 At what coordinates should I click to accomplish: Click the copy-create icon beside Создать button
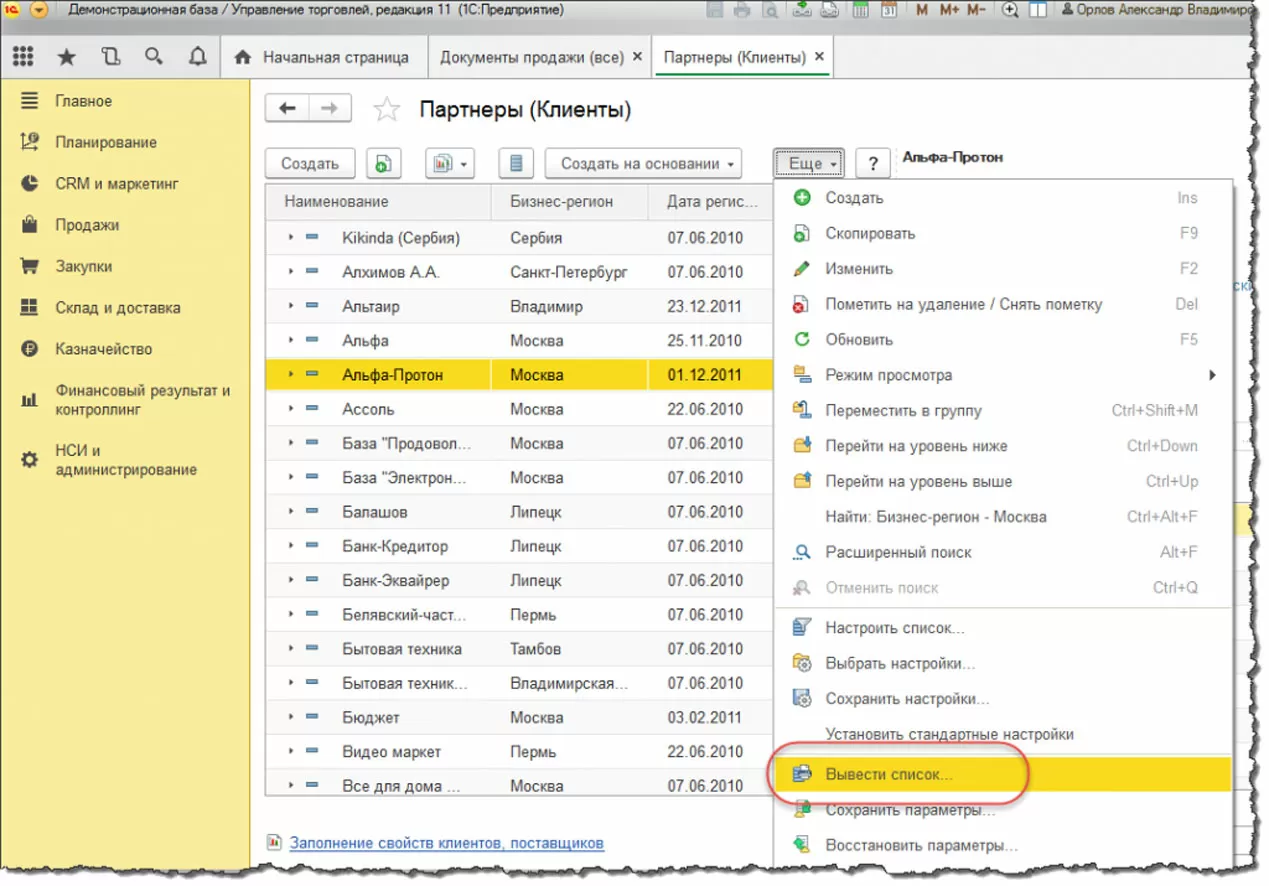383,163
